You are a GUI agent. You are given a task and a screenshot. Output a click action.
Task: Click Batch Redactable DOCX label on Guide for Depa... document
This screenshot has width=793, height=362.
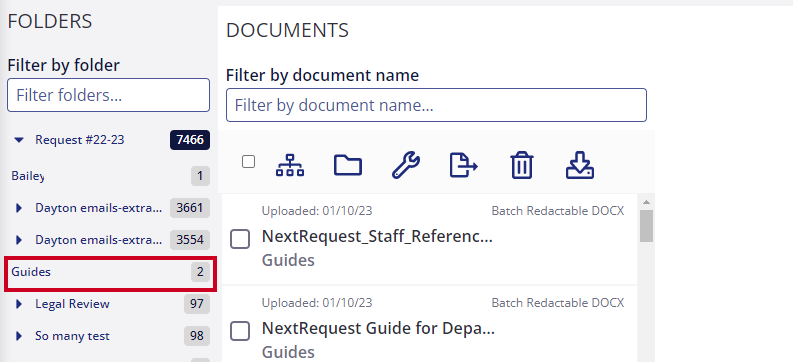pos(558,303)
